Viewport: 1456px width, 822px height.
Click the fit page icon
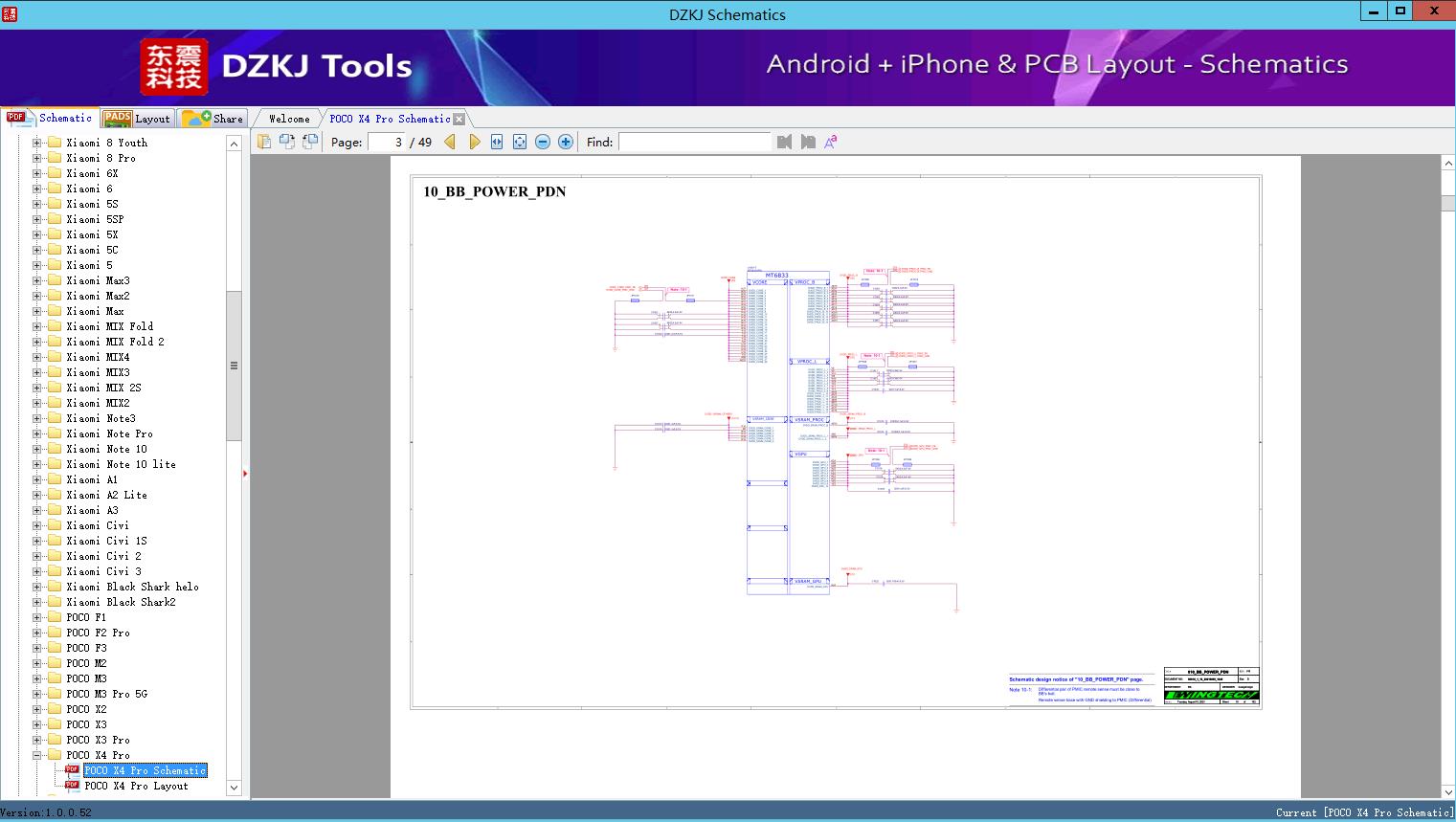pyautogui.click(x=520, y=142)
